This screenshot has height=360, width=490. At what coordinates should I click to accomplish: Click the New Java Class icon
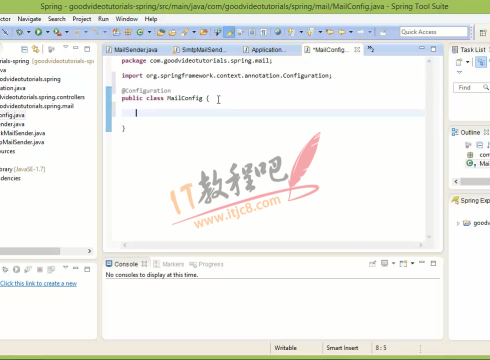(x=140, y=32)
